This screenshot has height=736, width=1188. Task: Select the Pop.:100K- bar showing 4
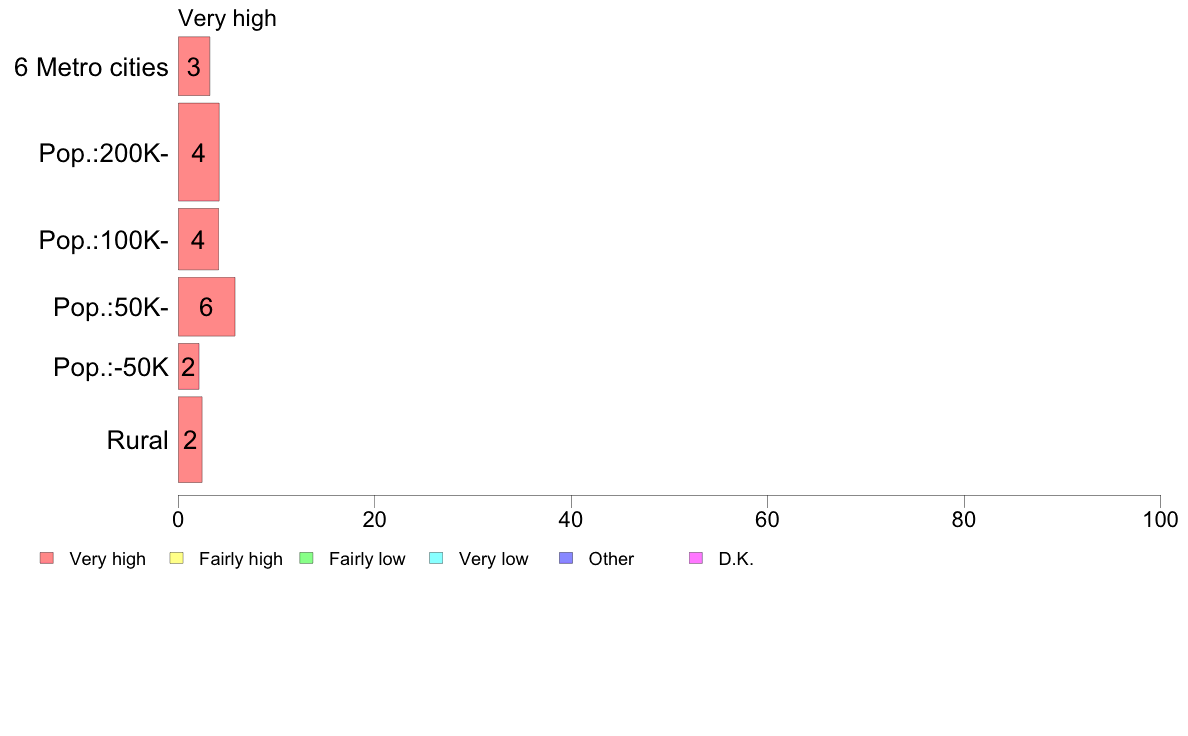[x=199, y=239]
